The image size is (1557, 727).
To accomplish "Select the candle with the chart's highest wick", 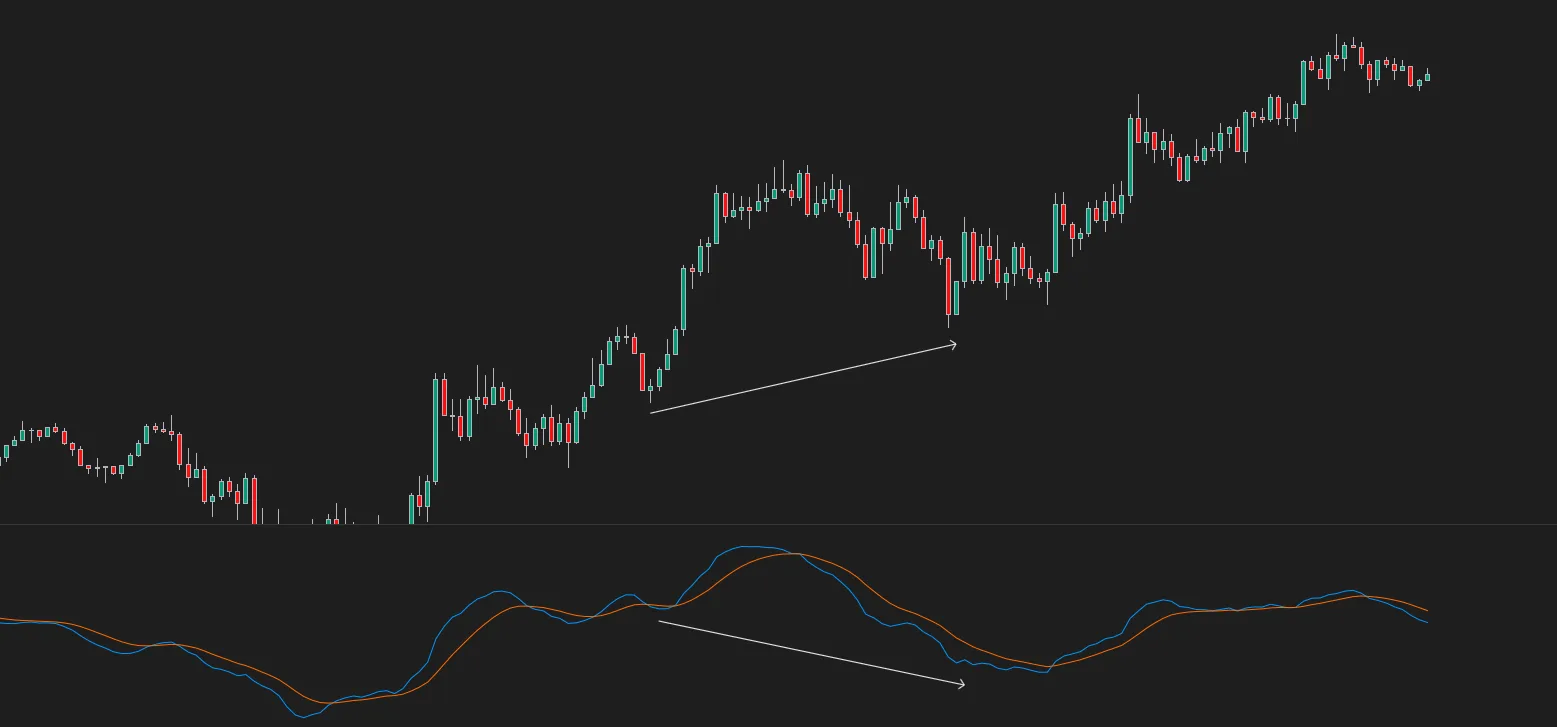I will [x=1337, y=50].
